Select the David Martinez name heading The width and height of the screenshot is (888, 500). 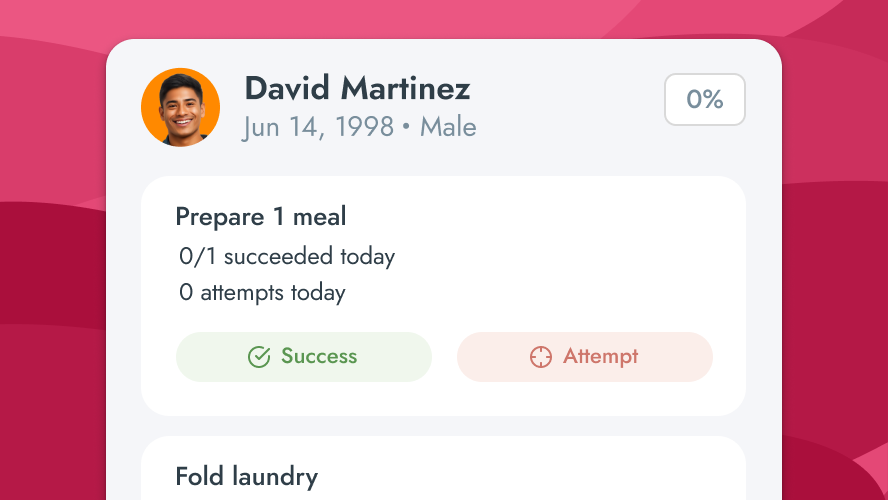(357, 89)
